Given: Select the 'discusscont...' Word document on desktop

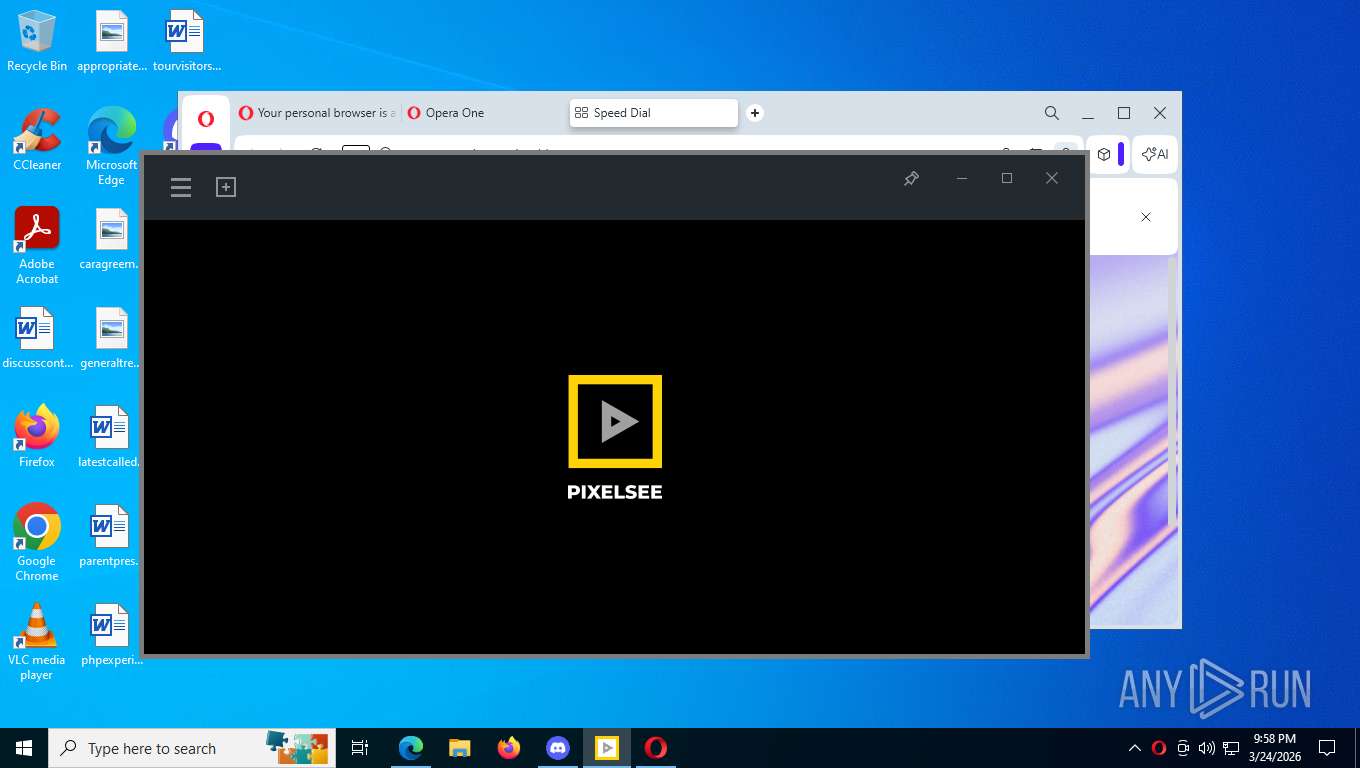Looking at the screenshot, I should (37, 338).
